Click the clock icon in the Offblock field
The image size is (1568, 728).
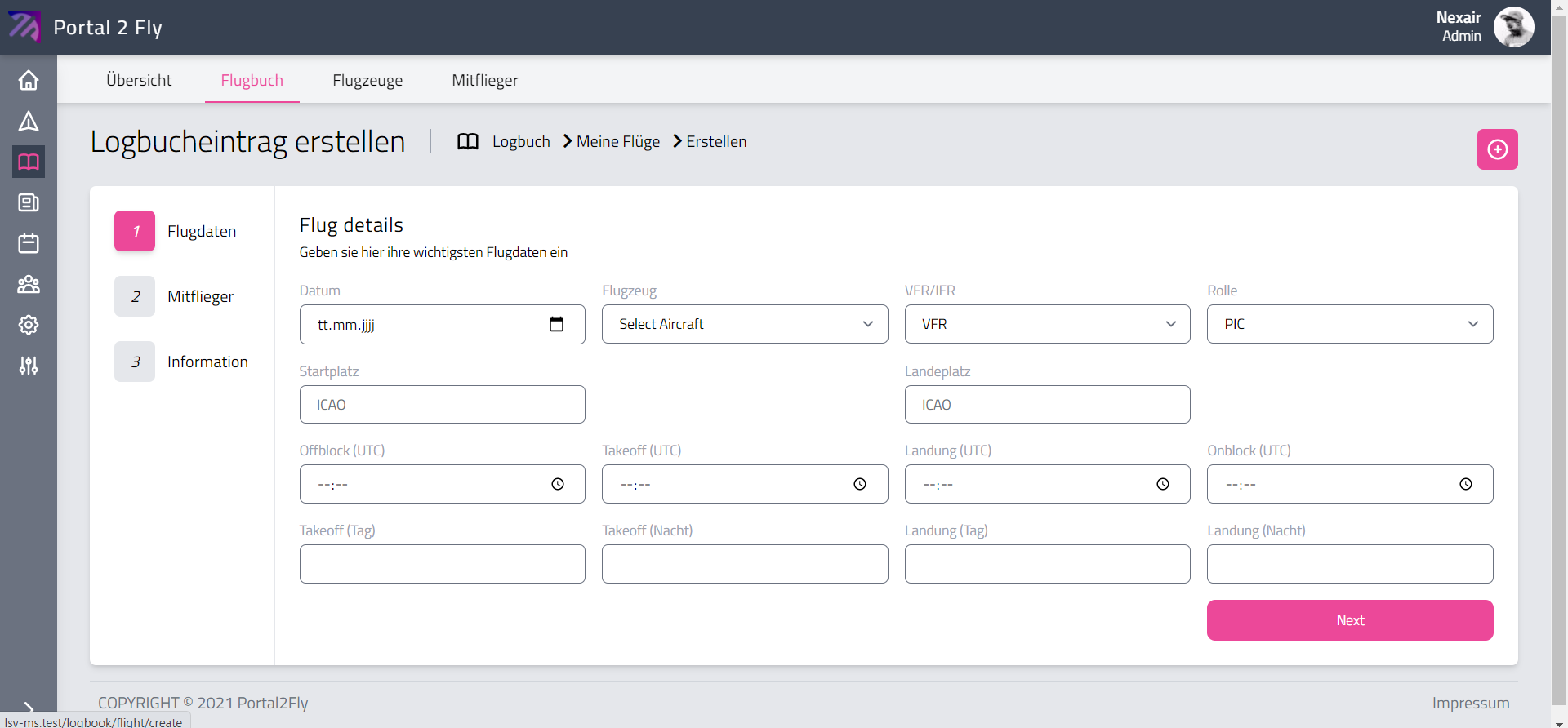pyautogui.click(x=558, y=484)
